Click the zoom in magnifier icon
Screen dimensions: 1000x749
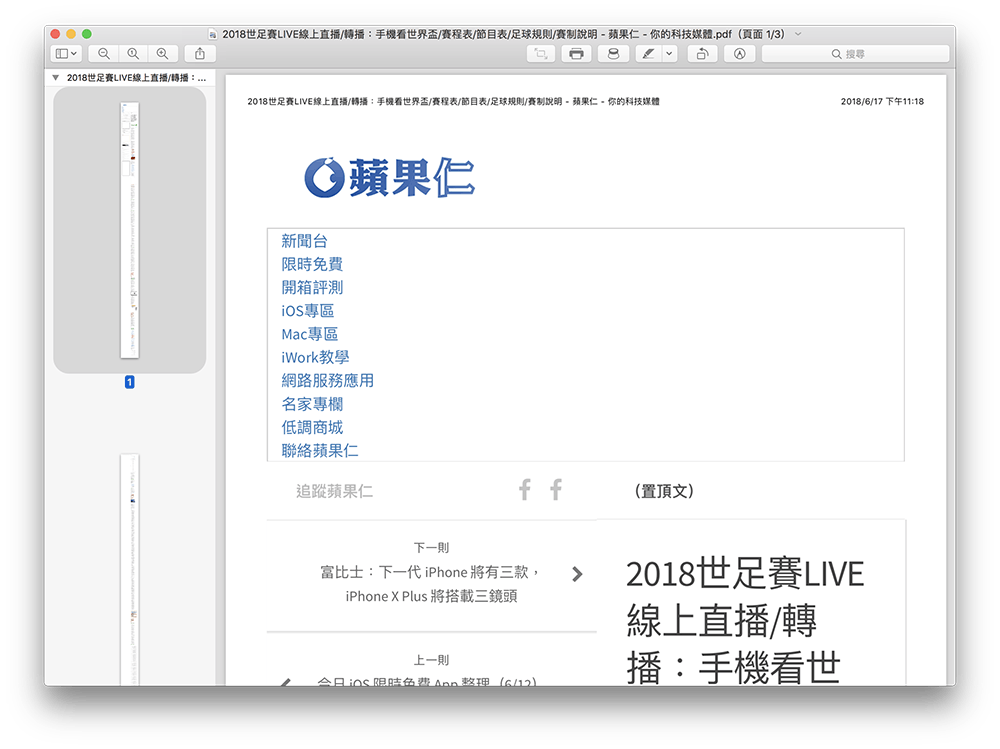(163, 54)
